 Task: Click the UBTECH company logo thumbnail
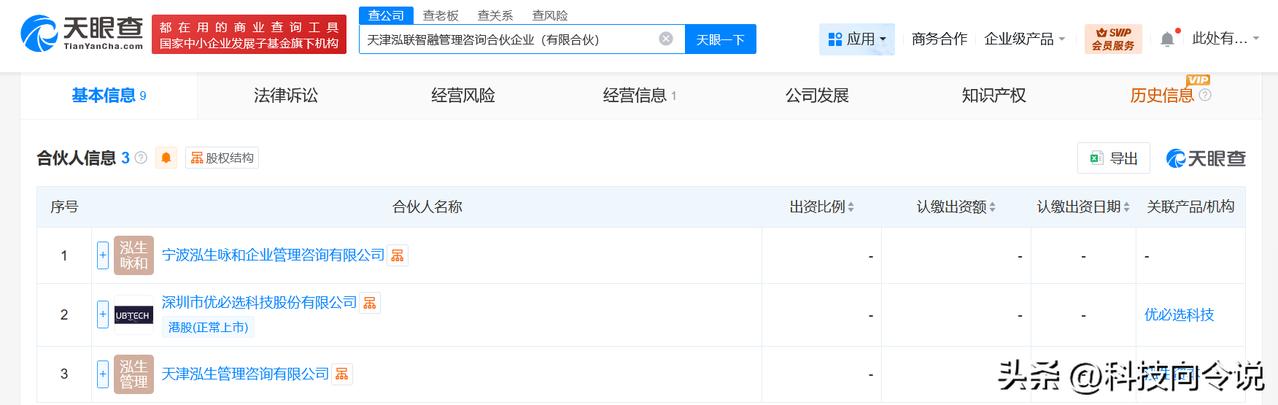(134, 315)
